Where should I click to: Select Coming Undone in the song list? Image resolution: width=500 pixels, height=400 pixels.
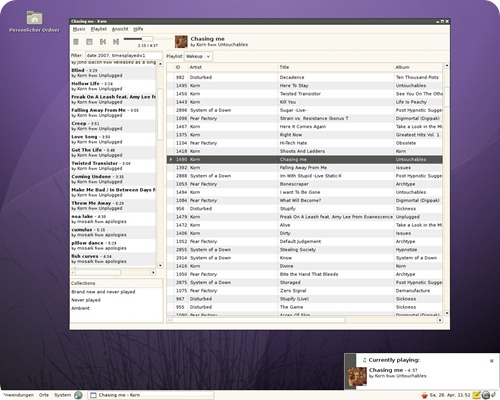[x=113, y=179]
